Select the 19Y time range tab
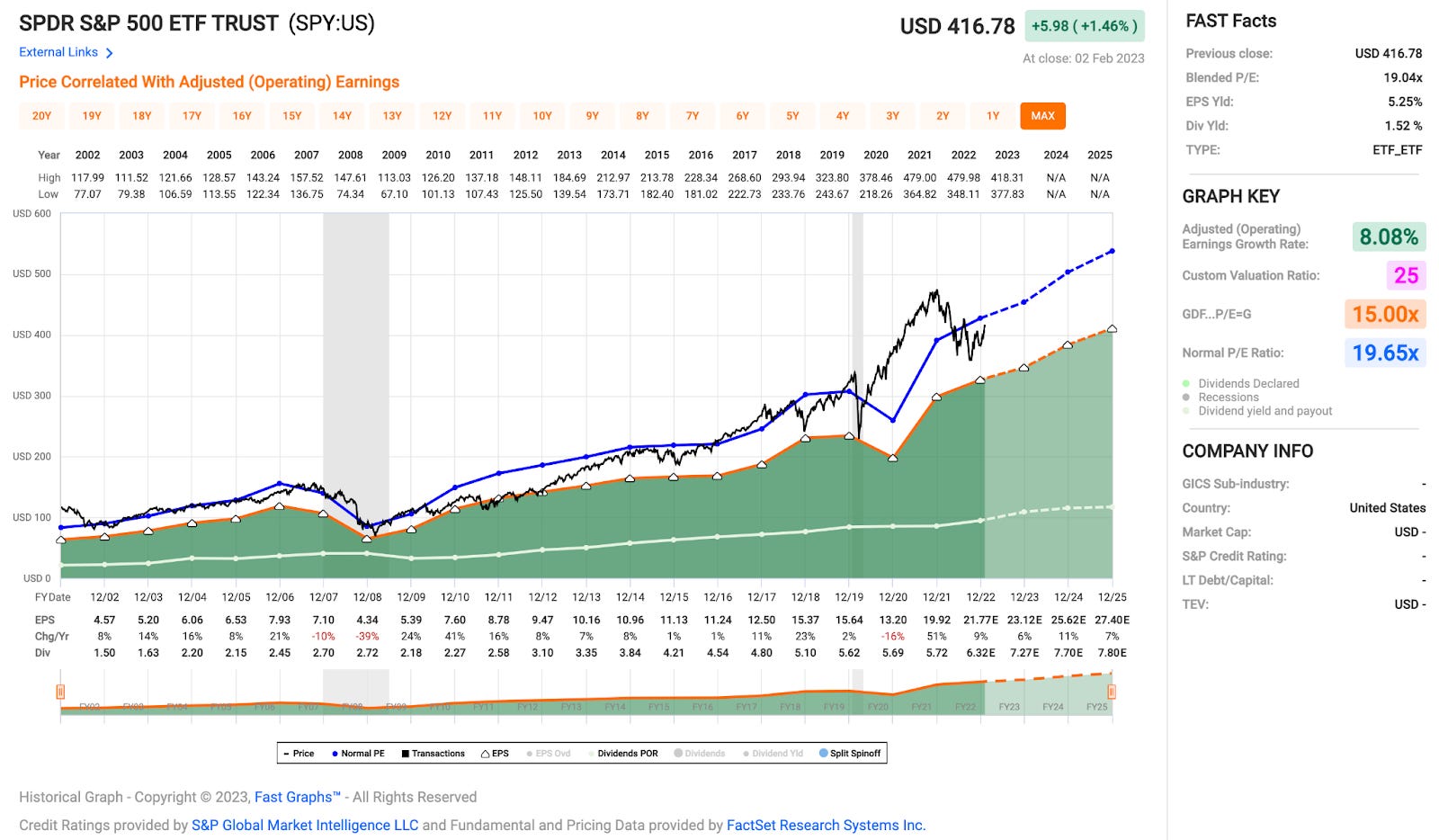 point(92,116)
